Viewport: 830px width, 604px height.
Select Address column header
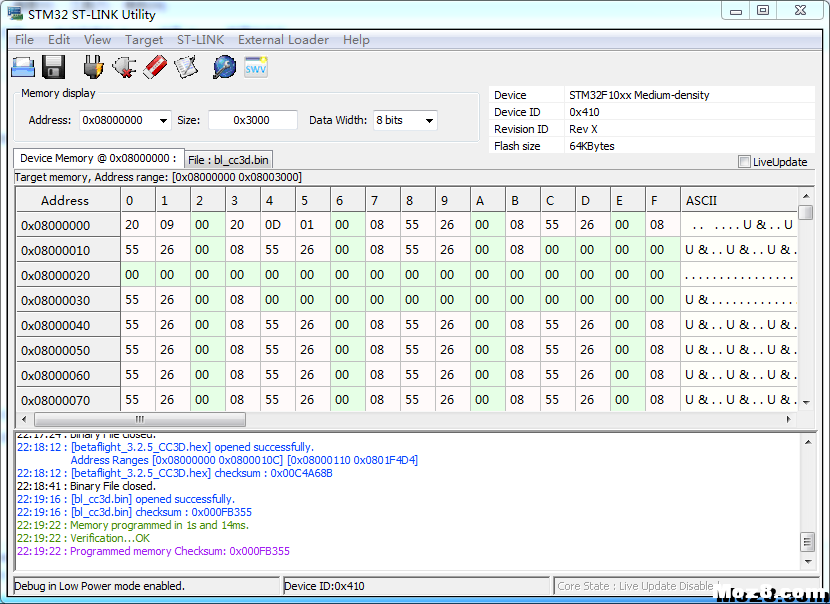click(68, 201)
